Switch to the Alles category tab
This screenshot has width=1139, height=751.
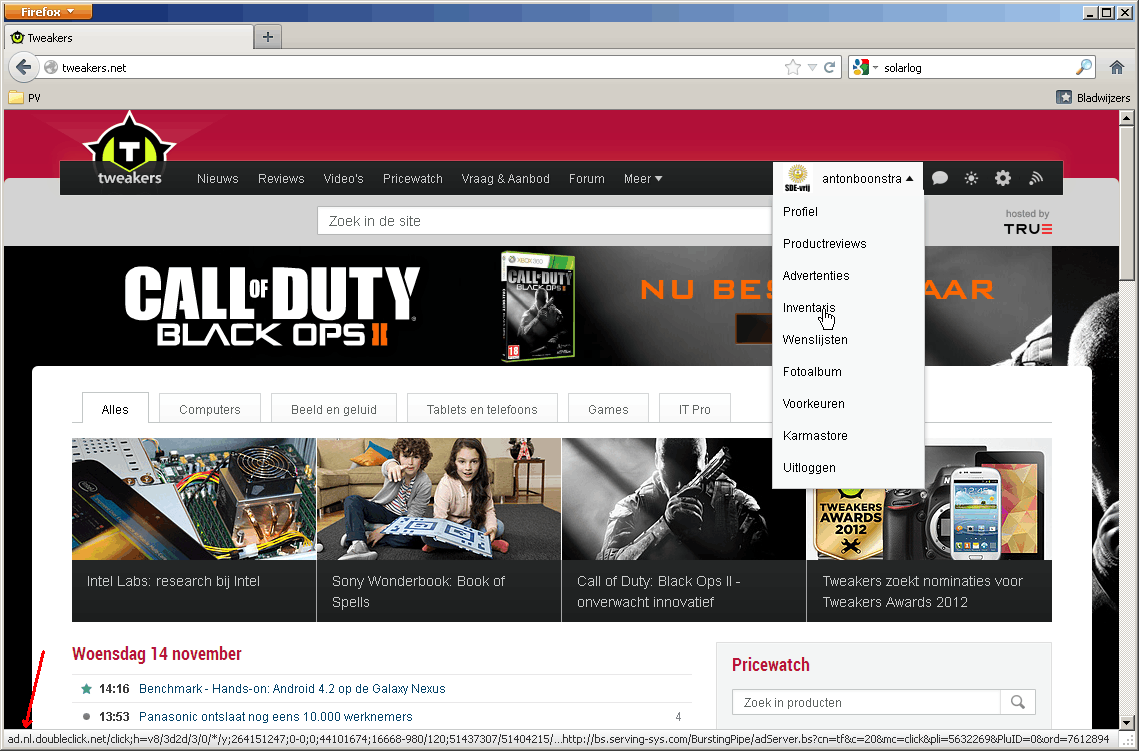(x=115, y=409)
